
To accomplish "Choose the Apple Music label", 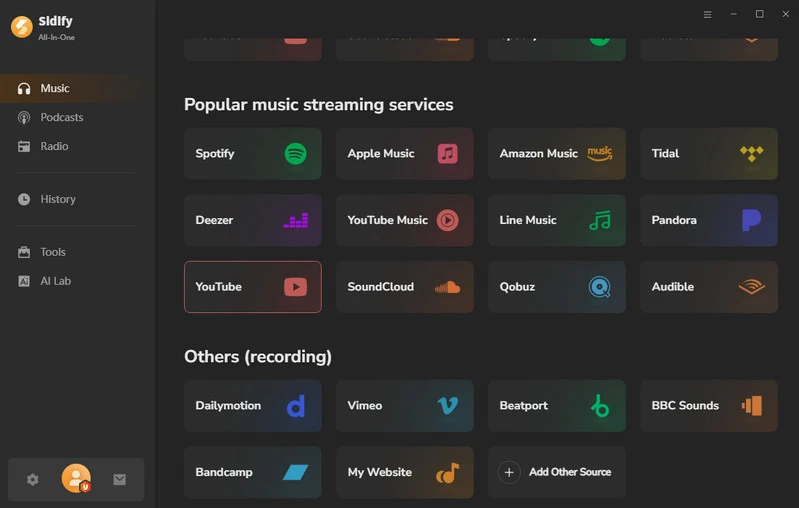I will pyautogui.click(x=381, y=153).
